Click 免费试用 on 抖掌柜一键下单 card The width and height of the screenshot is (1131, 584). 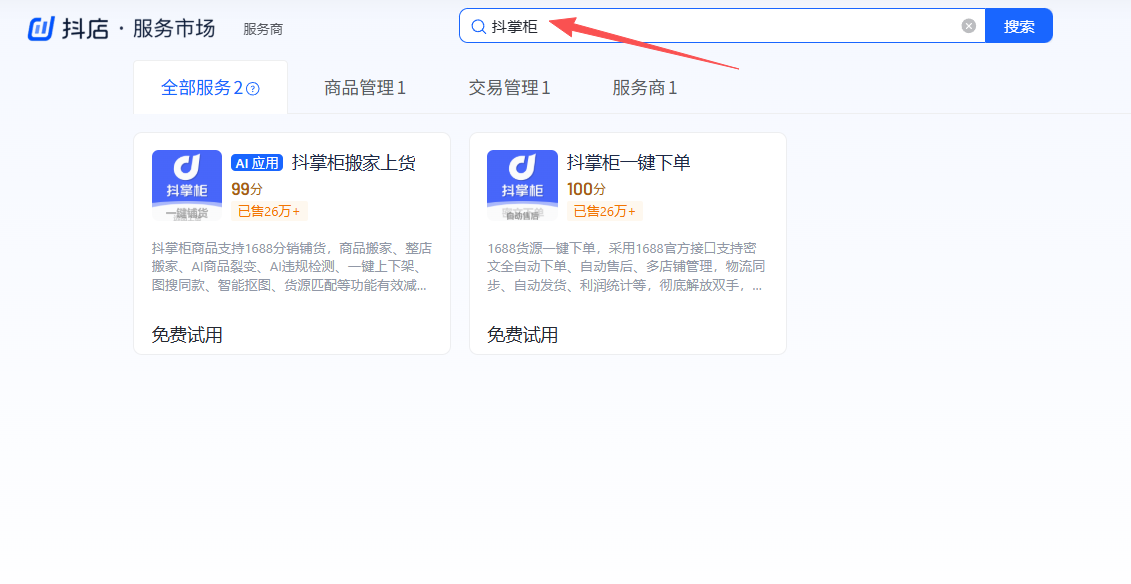[522, 335]
